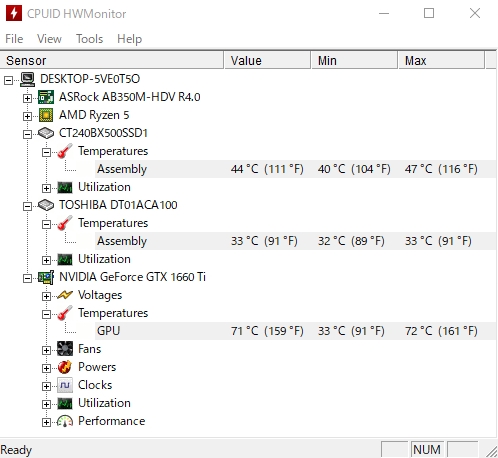
Task: Click the AMD Ryzen 5 CPU icon
Action: (x=46, y=115)
